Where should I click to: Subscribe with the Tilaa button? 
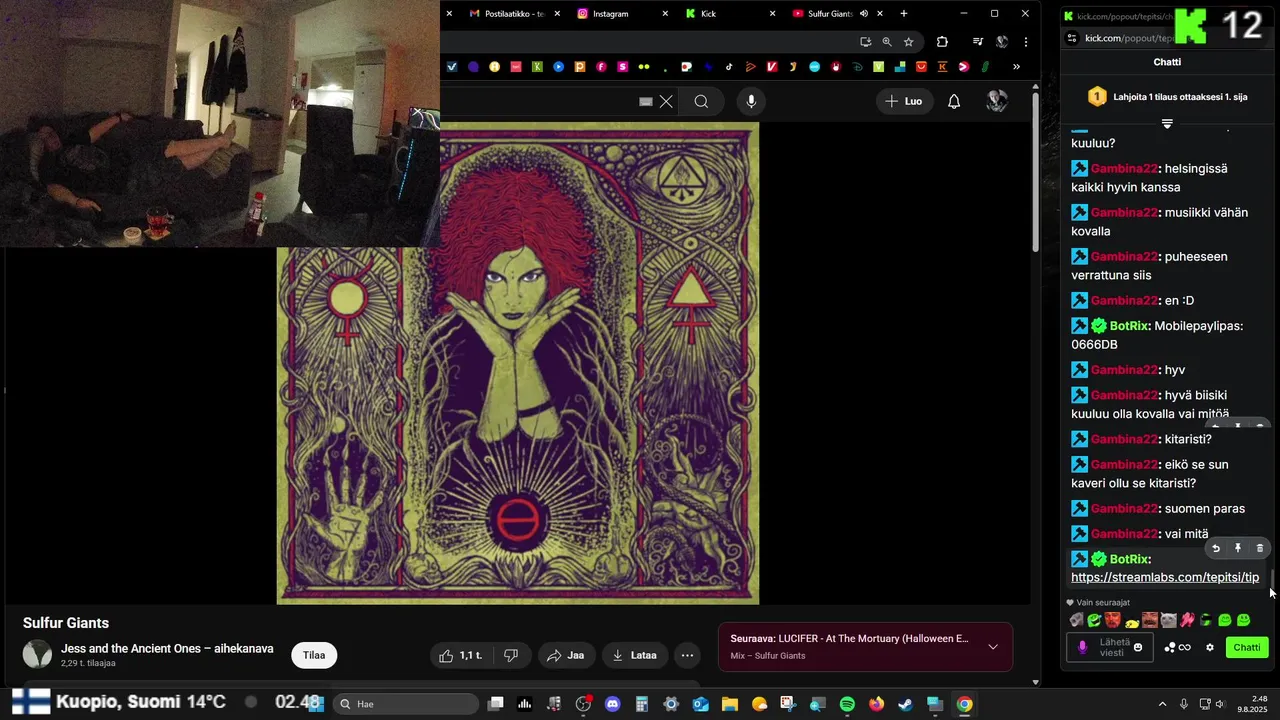click(314, 655)
